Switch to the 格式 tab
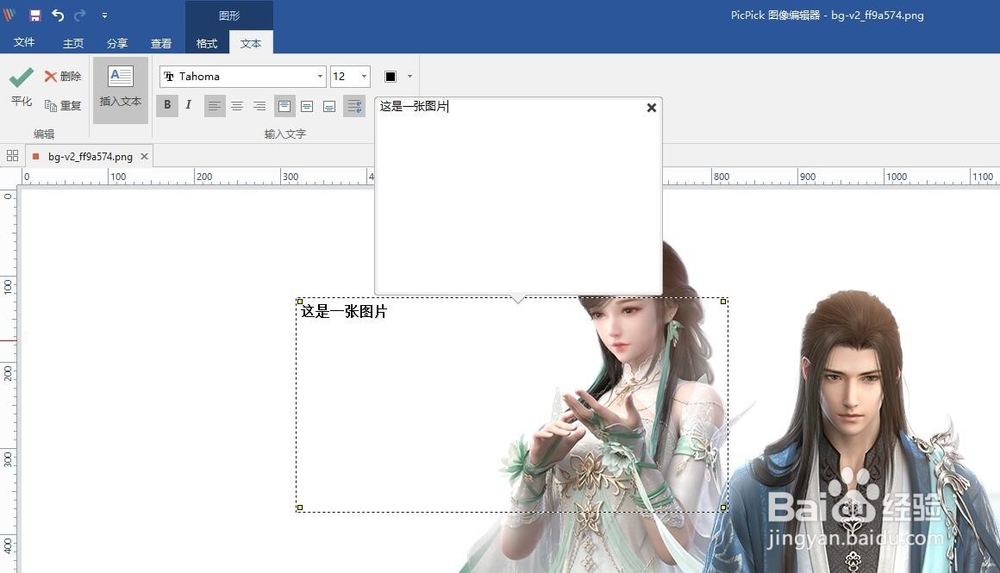The height and width of the screenshot is (573, 1000). pos(207,43)
